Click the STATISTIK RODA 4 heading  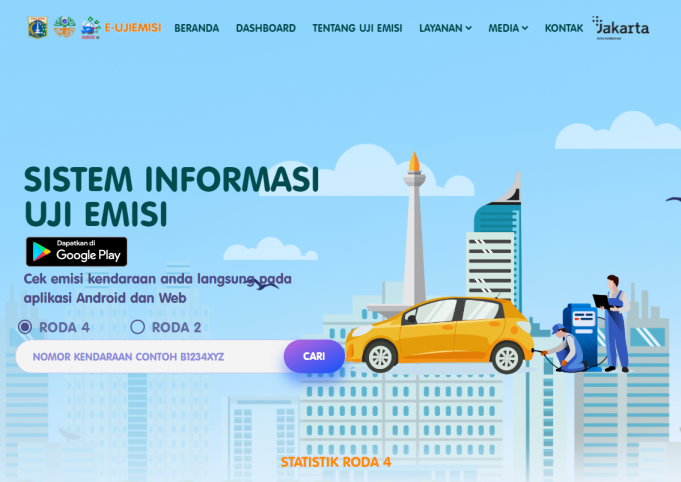point(335,462)
